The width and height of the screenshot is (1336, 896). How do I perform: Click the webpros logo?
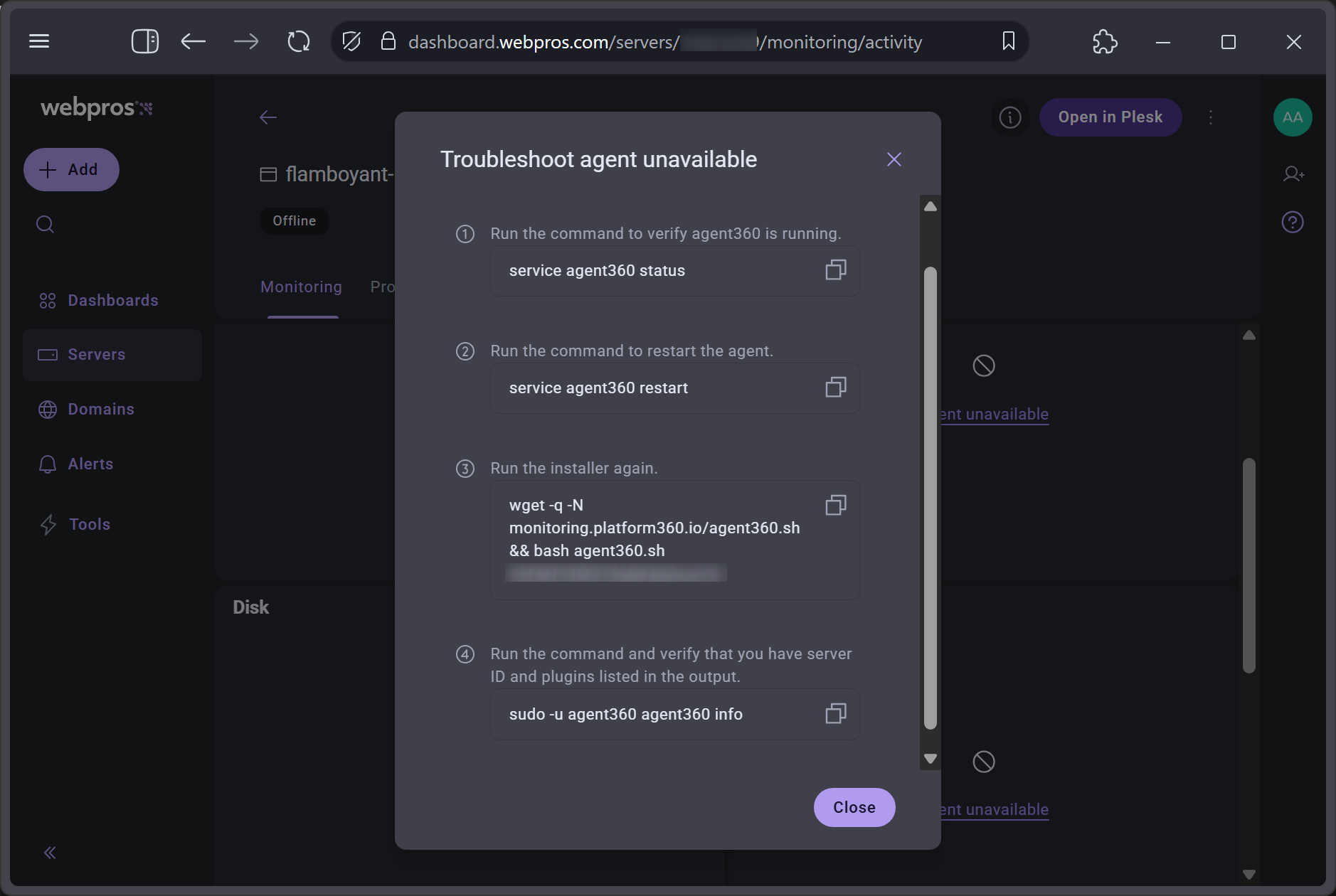(x=97, y=107)
